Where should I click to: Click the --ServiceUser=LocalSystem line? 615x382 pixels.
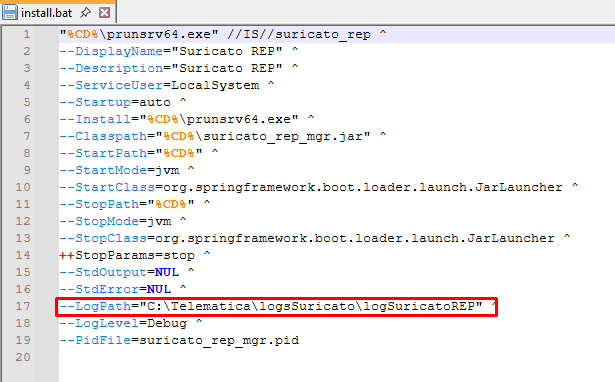pyautogui.click(x=167, y=85)
